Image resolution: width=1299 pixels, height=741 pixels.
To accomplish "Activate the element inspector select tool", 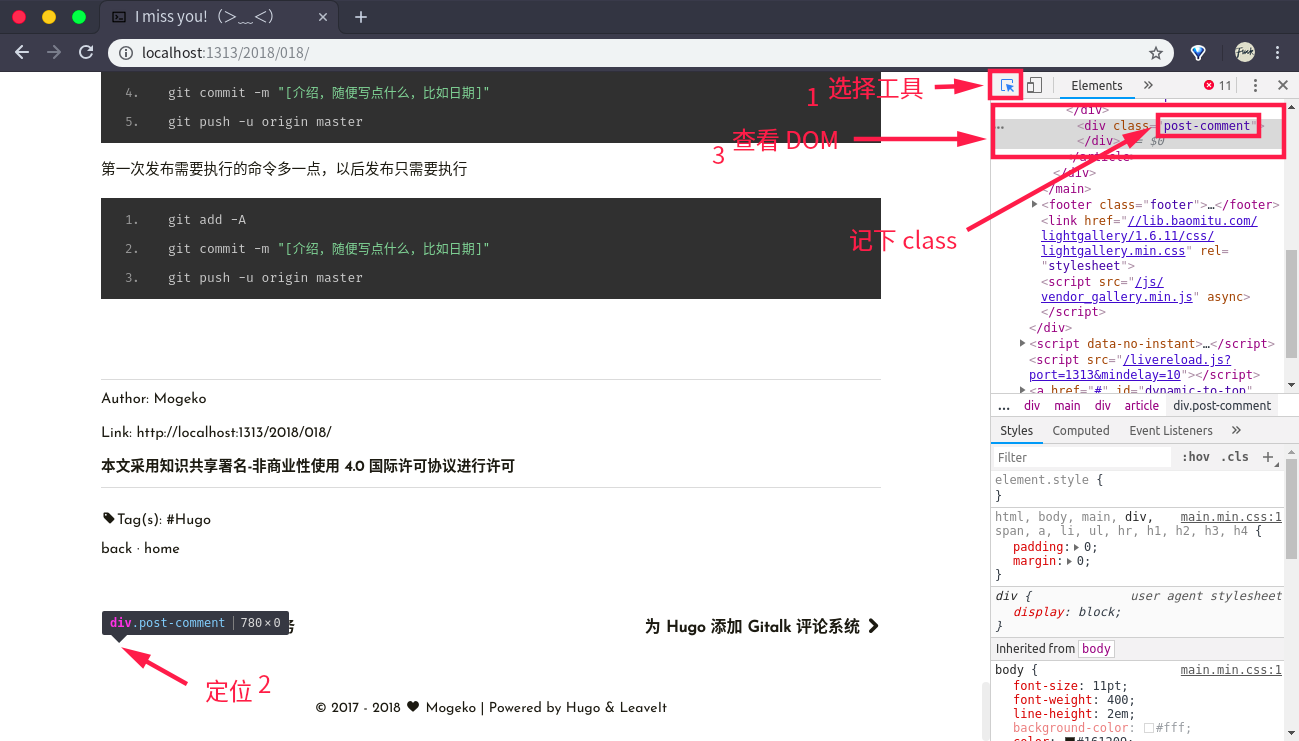I will tap(1007, 86).
